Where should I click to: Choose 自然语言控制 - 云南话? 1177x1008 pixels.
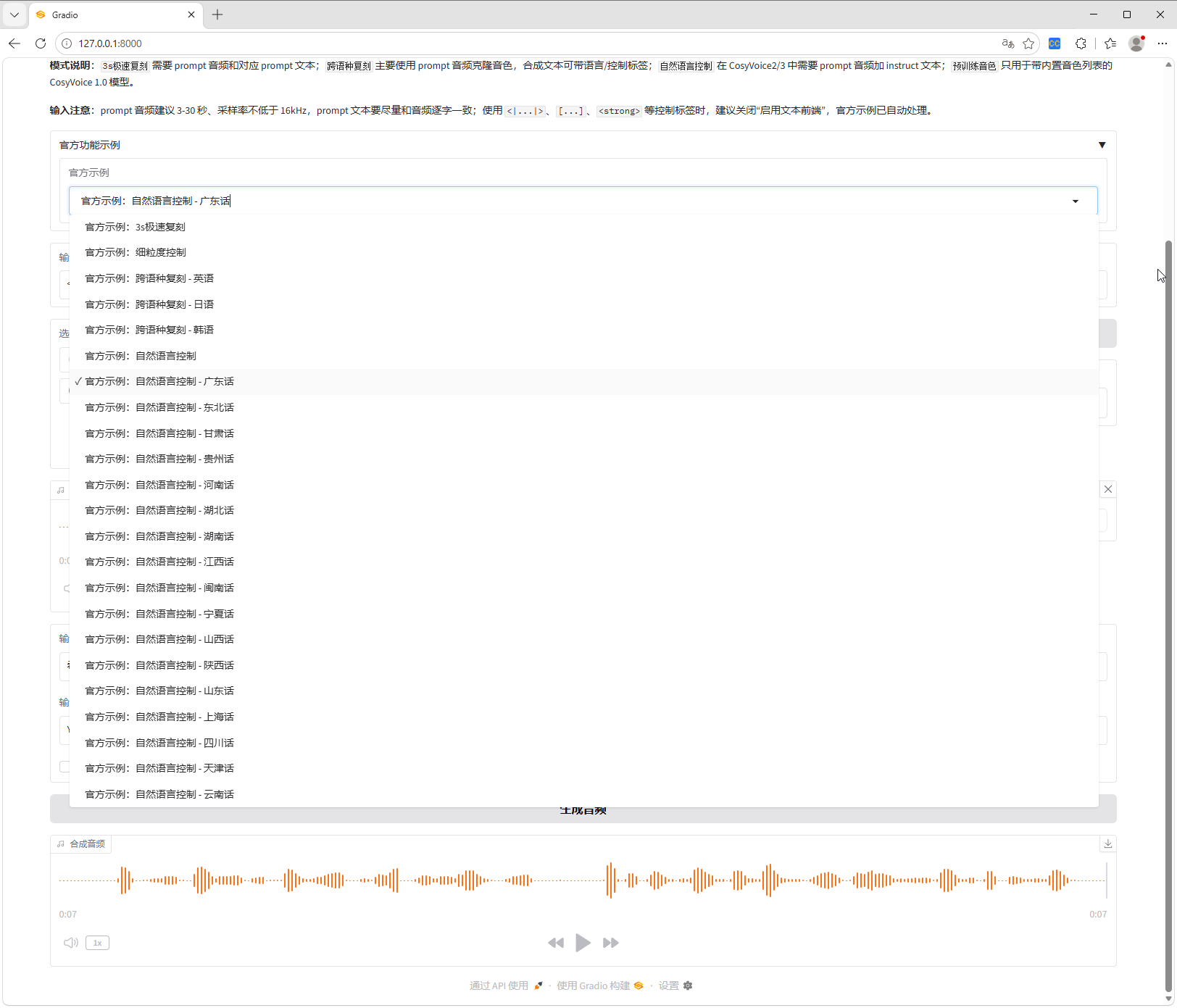pos(583,794)
